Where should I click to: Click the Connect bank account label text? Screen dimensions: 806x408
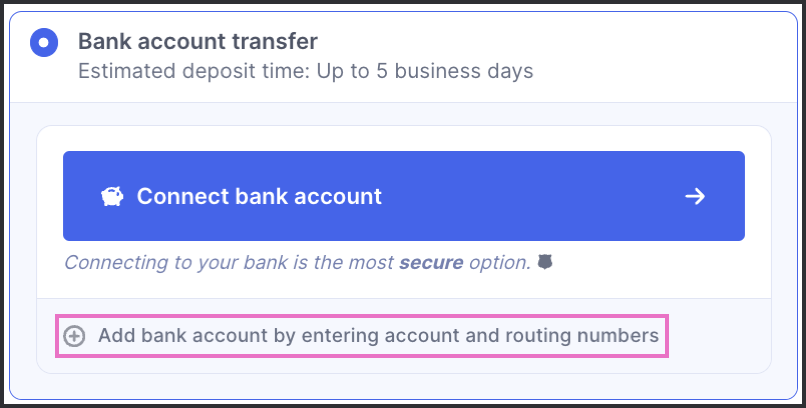pyautogui.click(x=259, y=196)
